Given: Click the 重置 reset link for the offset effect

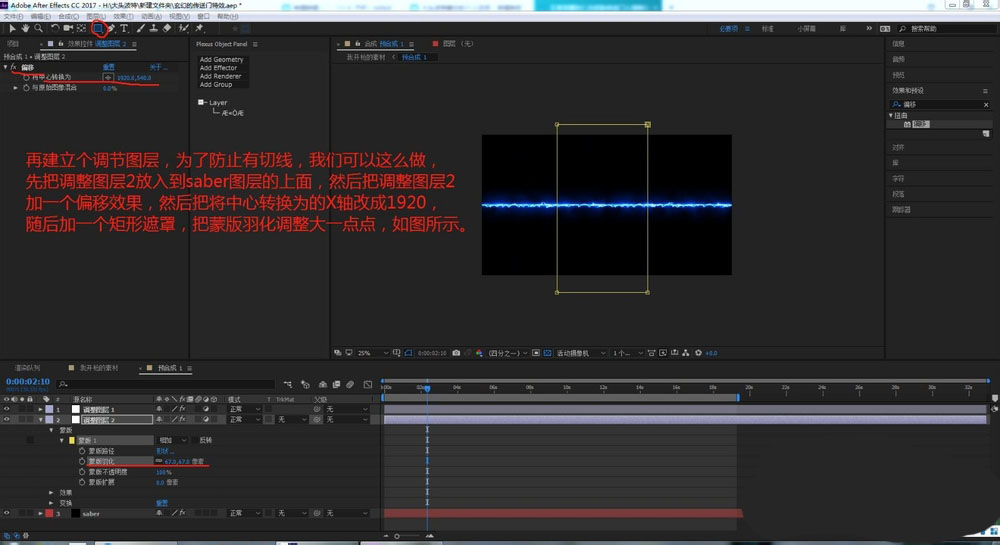Looking at the screenshot, I should pyautogui.click(x=108, y=67).
